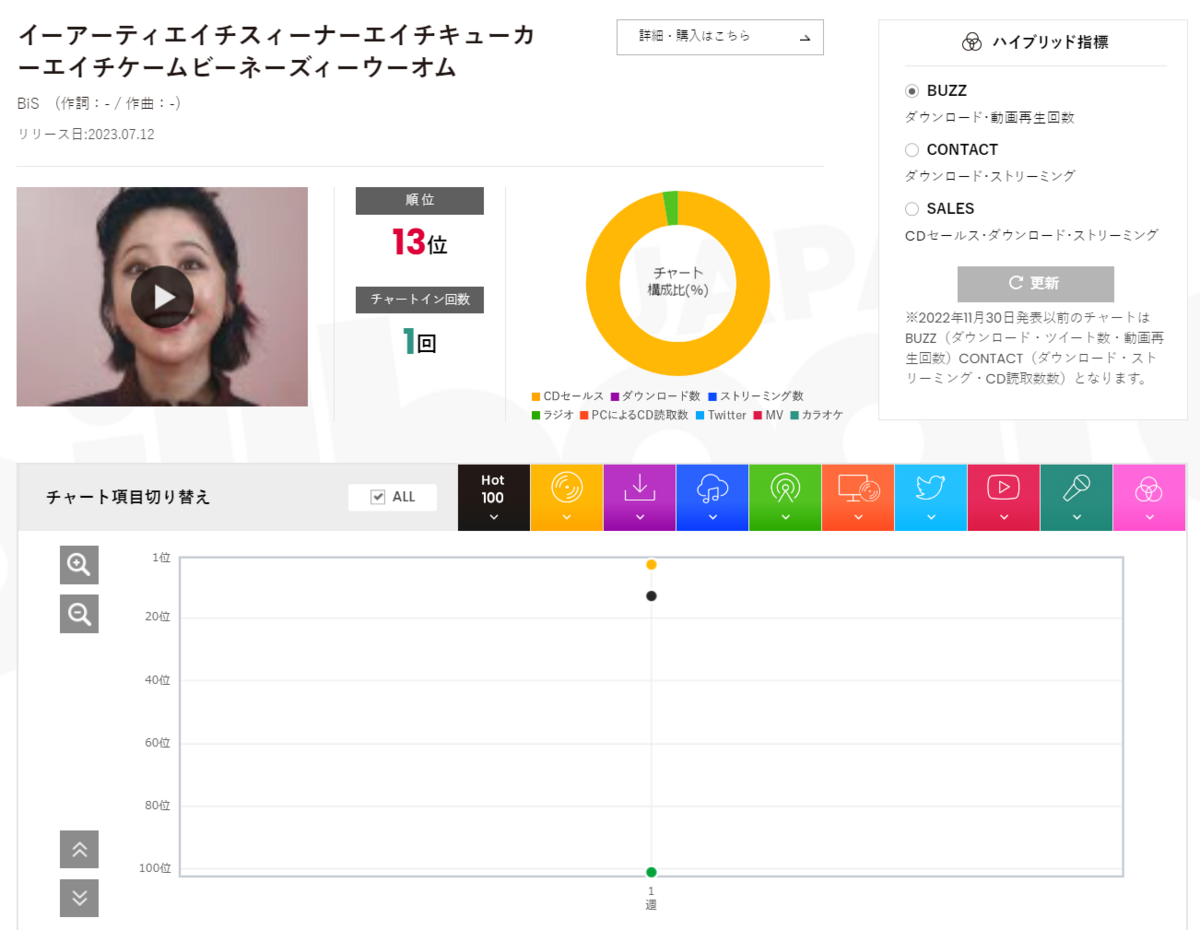The width and height of the screenshot is (1200, 930).
Task: Click the ラジオ legend entry
Action: pos(552,414)
